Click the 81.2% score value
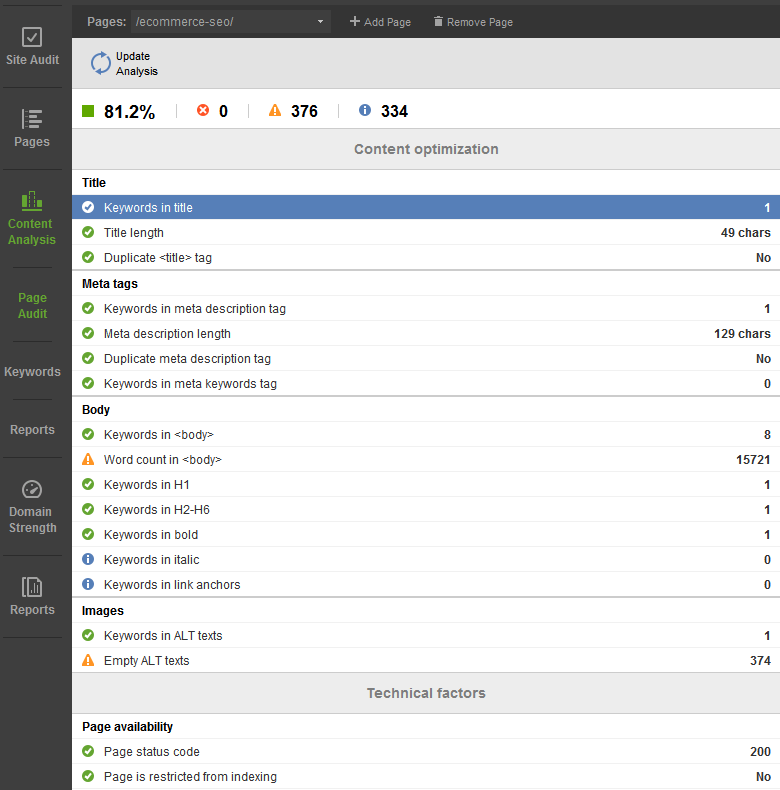Image resolution: width=780 pixels, height=790 pixels. tap(129, 111)
